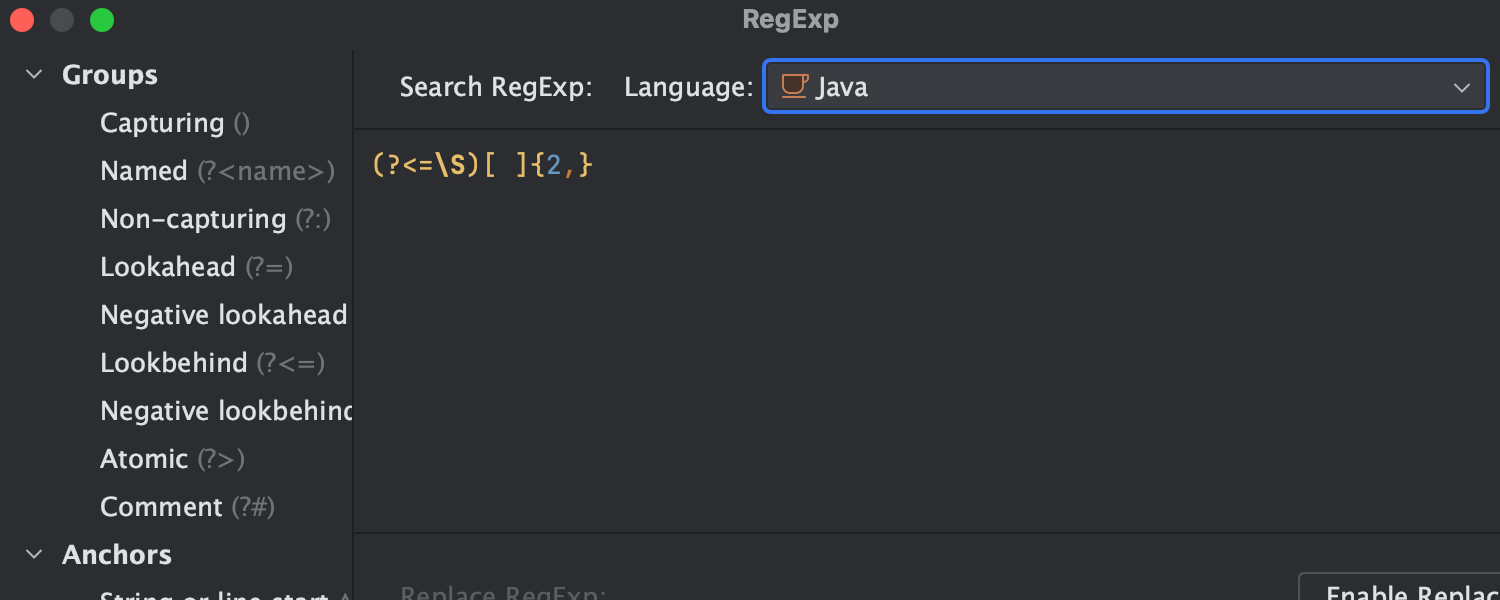Close the RegExp window
Screen dimensions: 1500x600
click(22, 20)
